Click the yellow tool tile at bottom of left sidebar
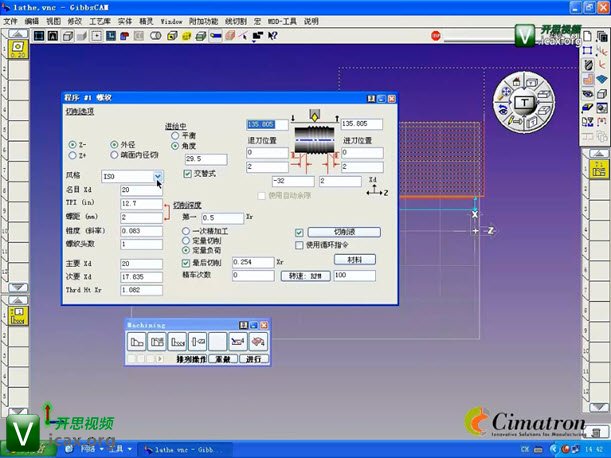Viewport: 611px width, 458px height. pos(17,316)
